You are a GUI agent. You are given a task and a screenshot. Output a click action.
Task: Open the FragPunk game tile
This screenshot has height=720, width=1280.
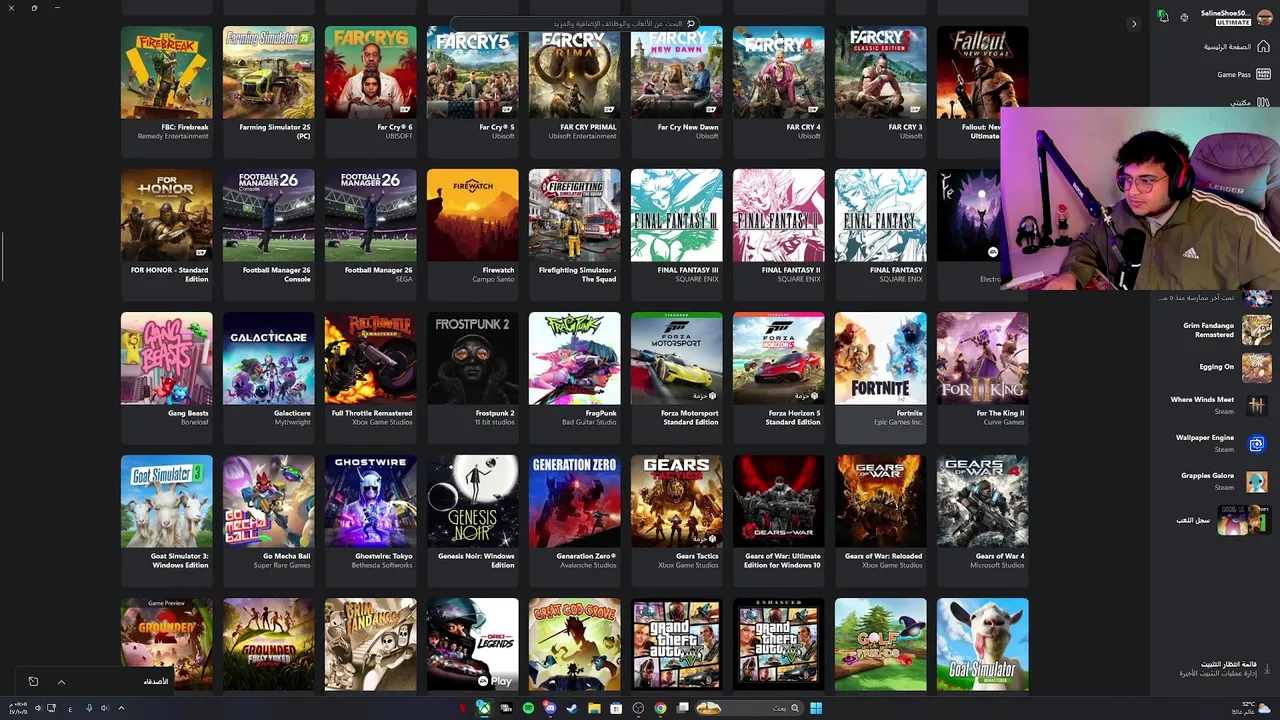click(574, 377)
